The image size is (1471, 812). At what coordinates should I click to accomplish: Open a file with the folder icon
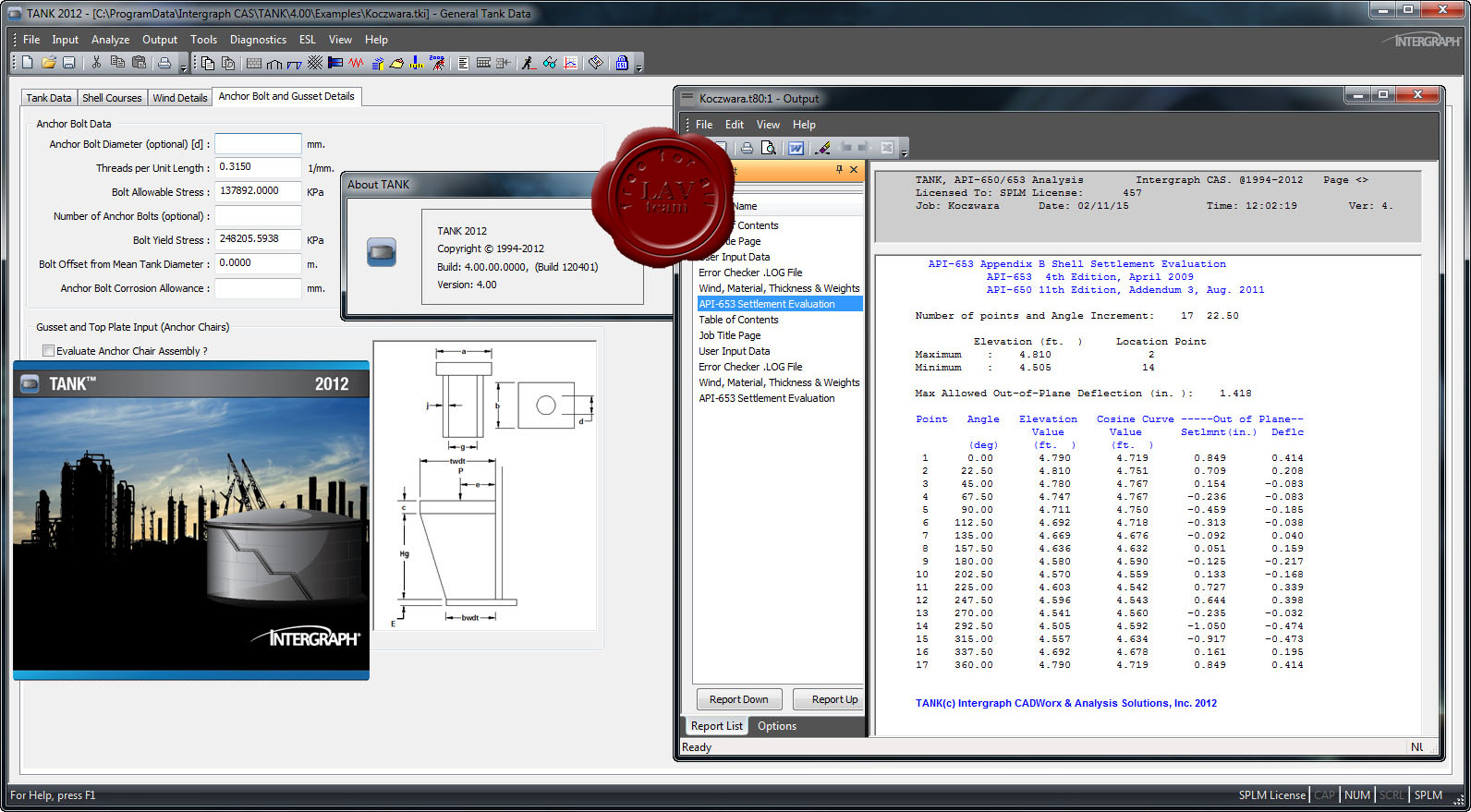click(x=49, y=63)
